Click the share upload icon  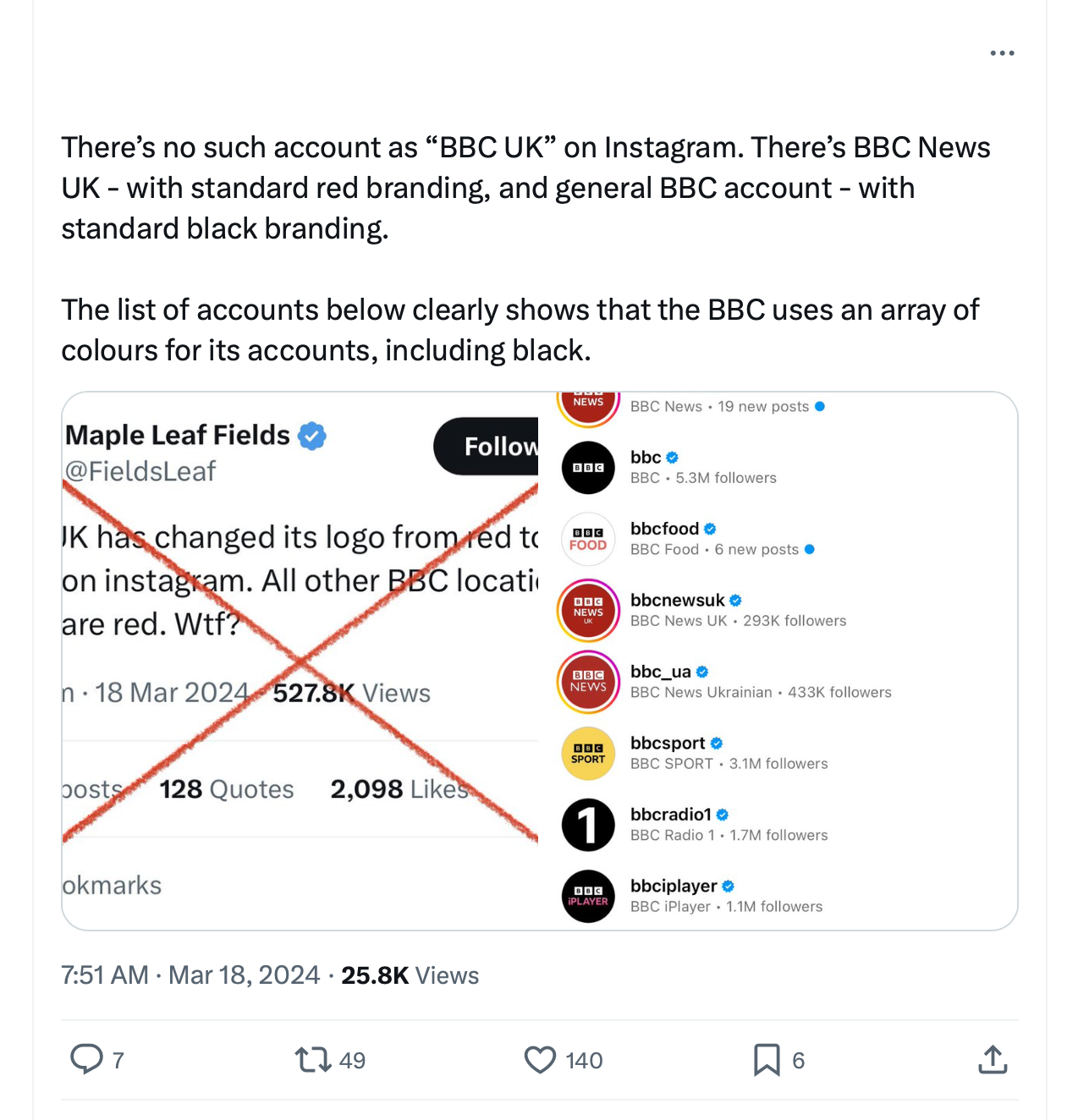coord(993,1059)
